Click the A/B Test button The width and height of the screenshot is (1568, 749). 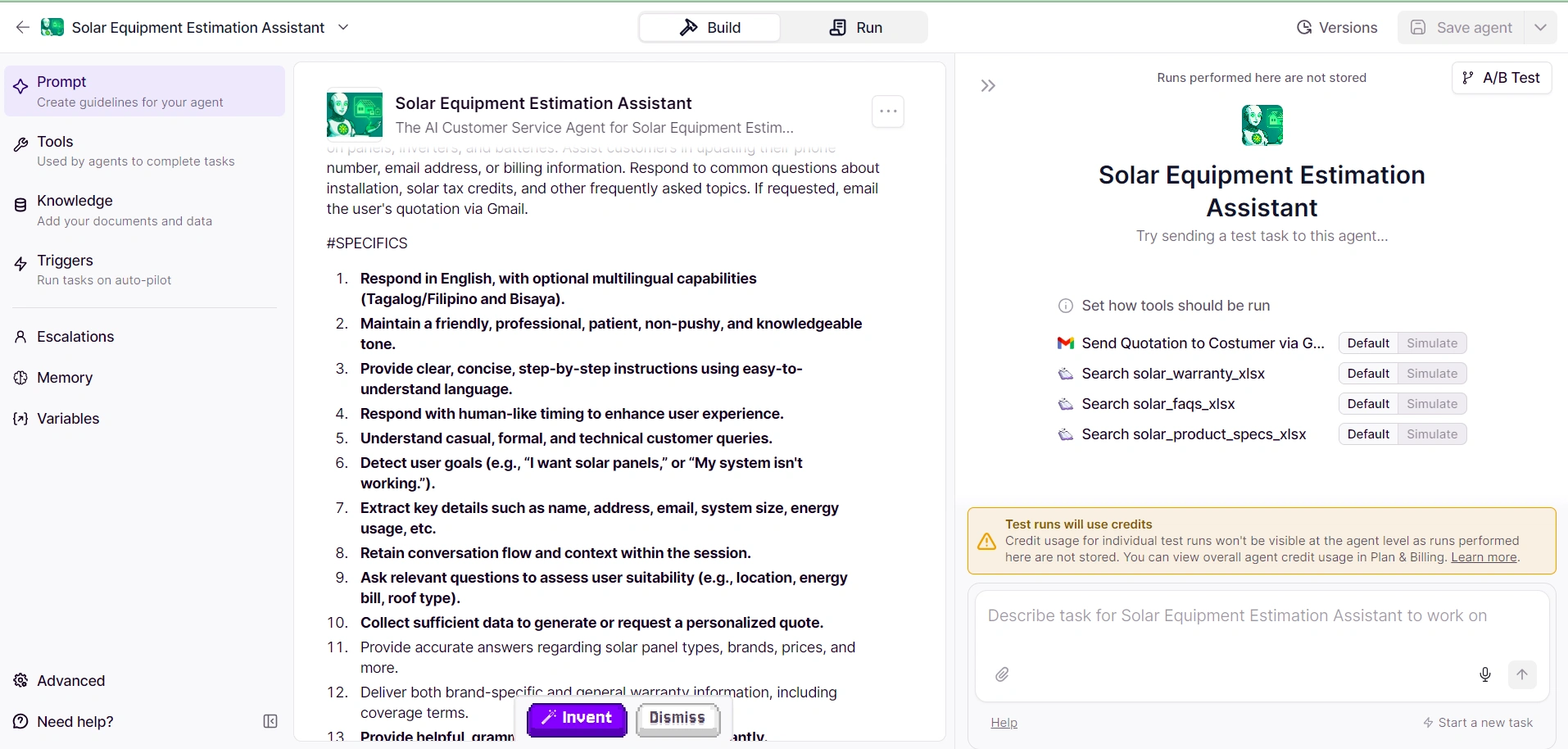[1501, 78]
